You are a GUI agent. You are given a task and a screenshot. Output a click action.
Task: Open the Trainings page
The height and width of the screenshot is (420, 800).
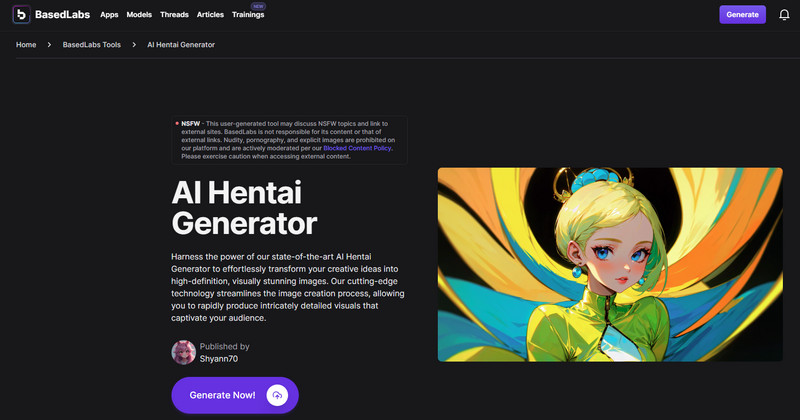pyautogui.click(x=248, y=15)
